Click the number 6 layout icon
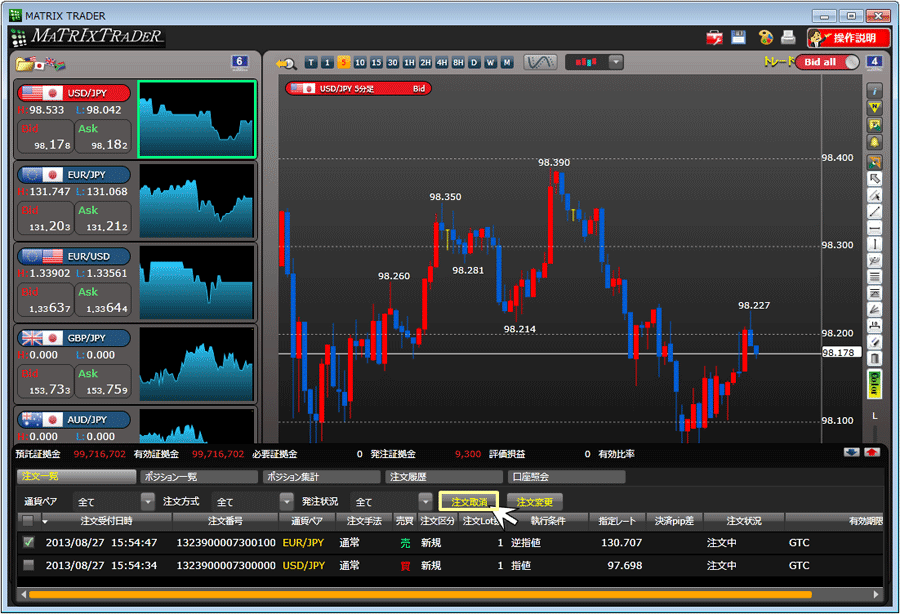This screenshot has width=900, height=614. [x=239, y=62]
